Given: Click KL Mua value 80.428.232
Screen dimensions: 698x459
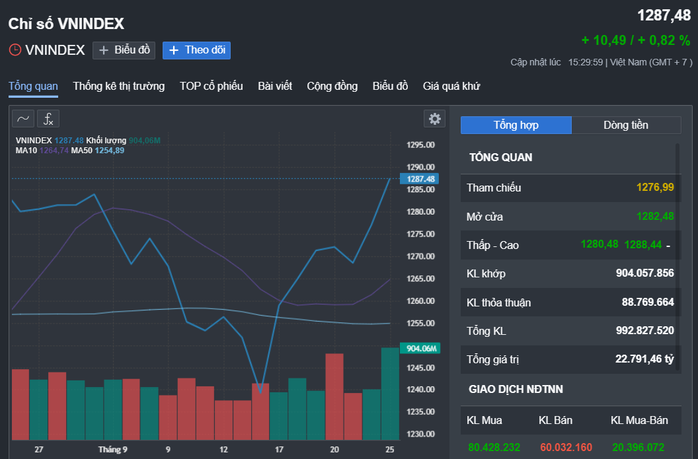Looking at the screenshot, I should (x=494, y=447).
